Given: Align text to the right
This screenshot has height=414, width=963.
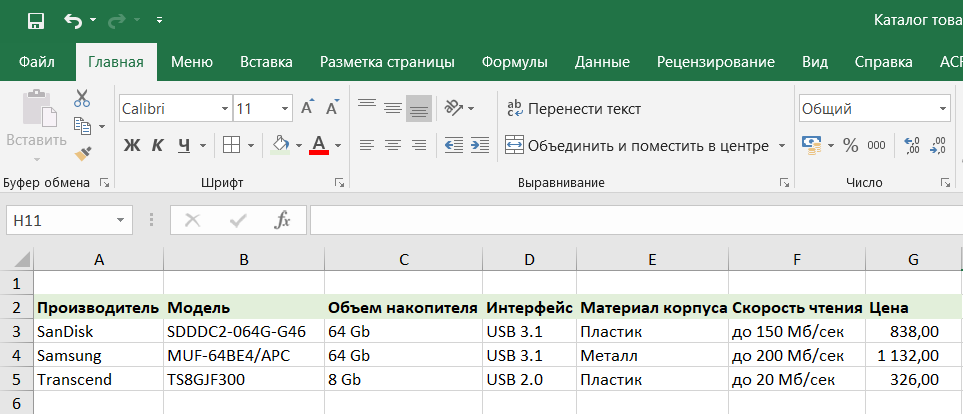Looking at the screenshot, I should click(419, 146).
